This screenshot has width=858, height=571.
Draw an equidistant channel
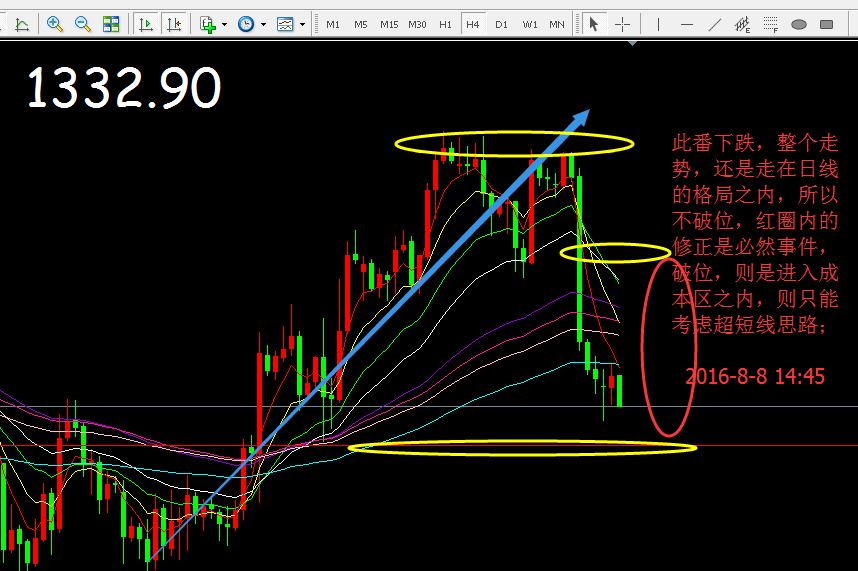point(743,25)
